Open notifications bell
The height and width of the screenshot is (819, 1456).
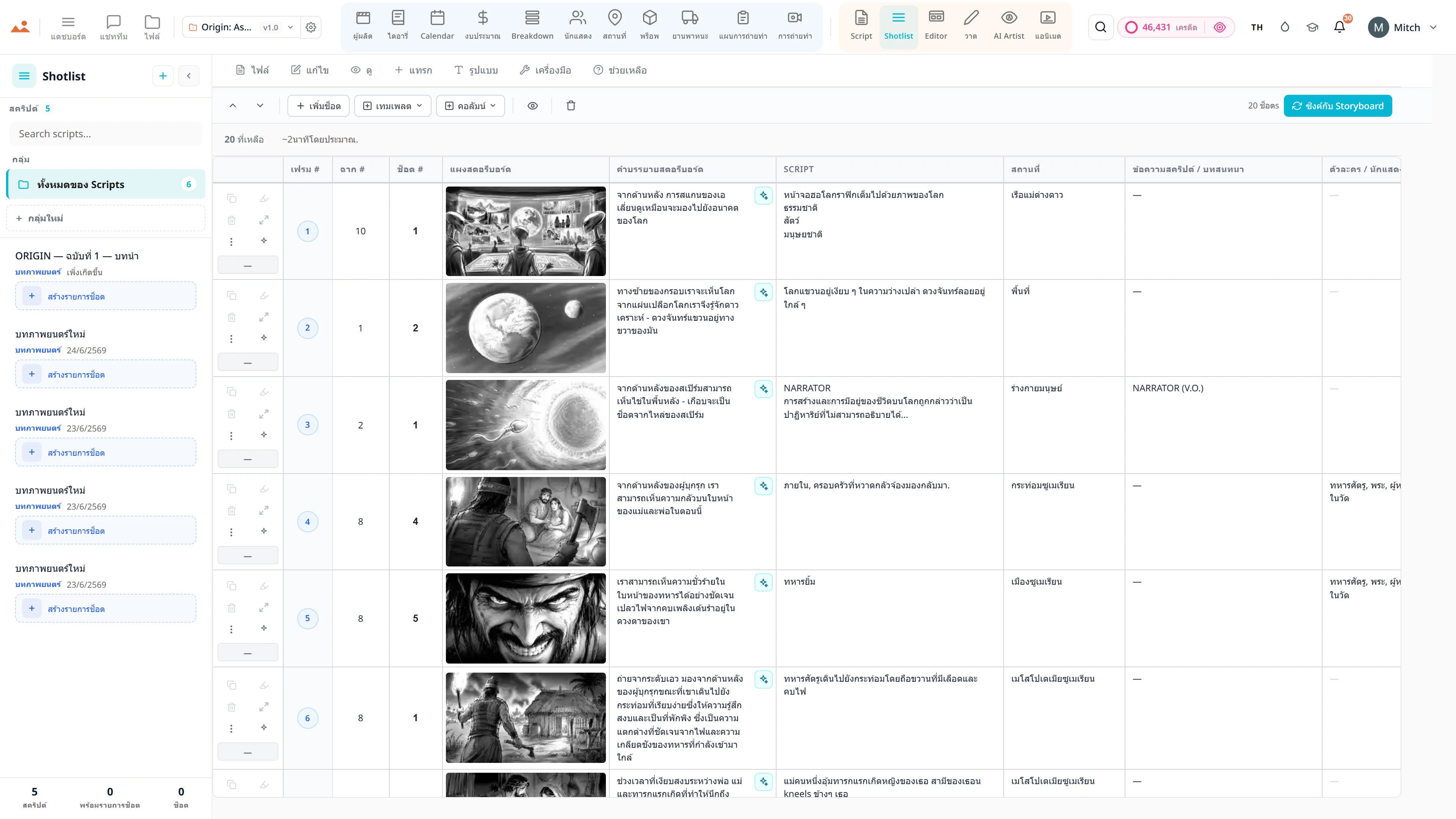coord(1339,27)
